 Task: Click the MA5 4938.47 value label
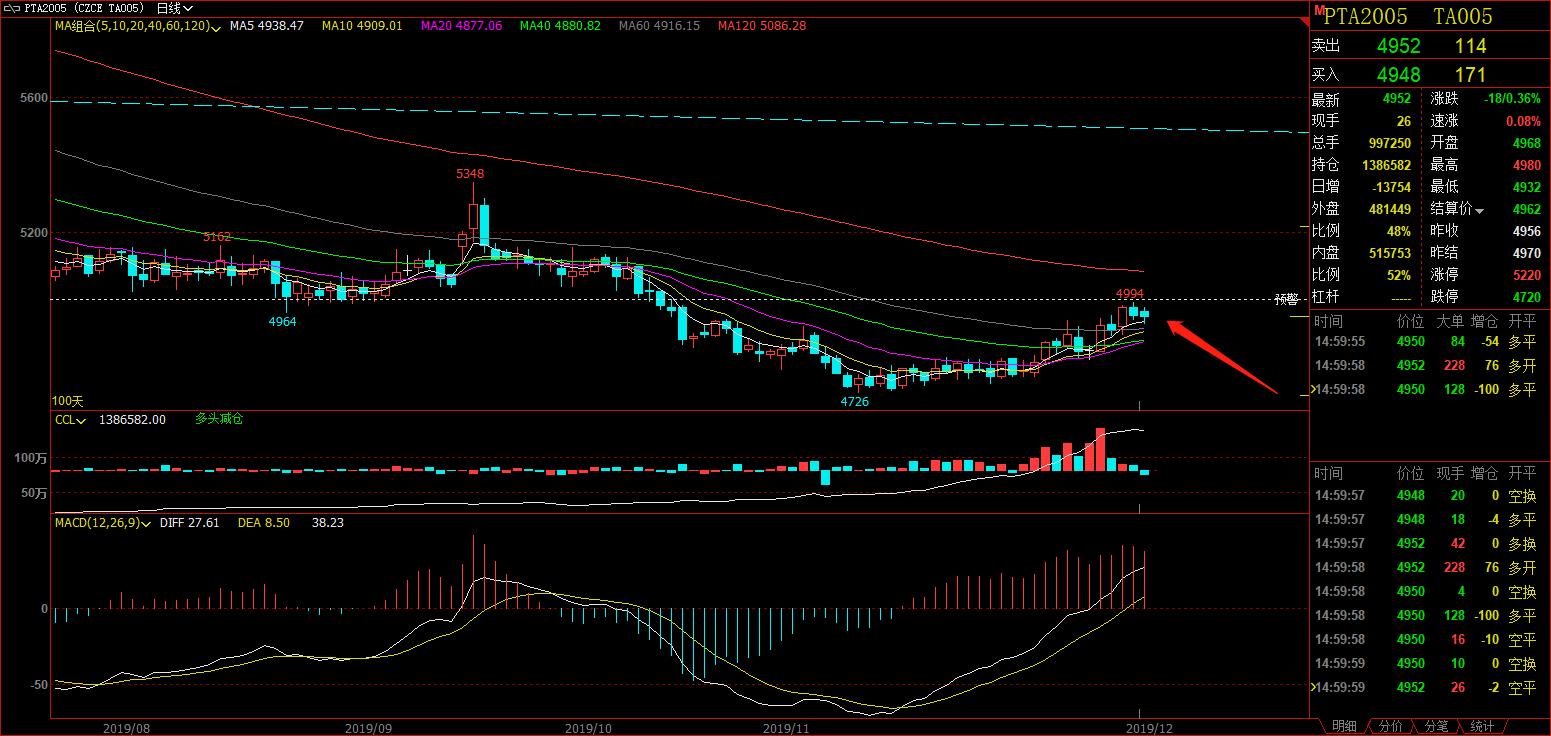pos(266,26)
